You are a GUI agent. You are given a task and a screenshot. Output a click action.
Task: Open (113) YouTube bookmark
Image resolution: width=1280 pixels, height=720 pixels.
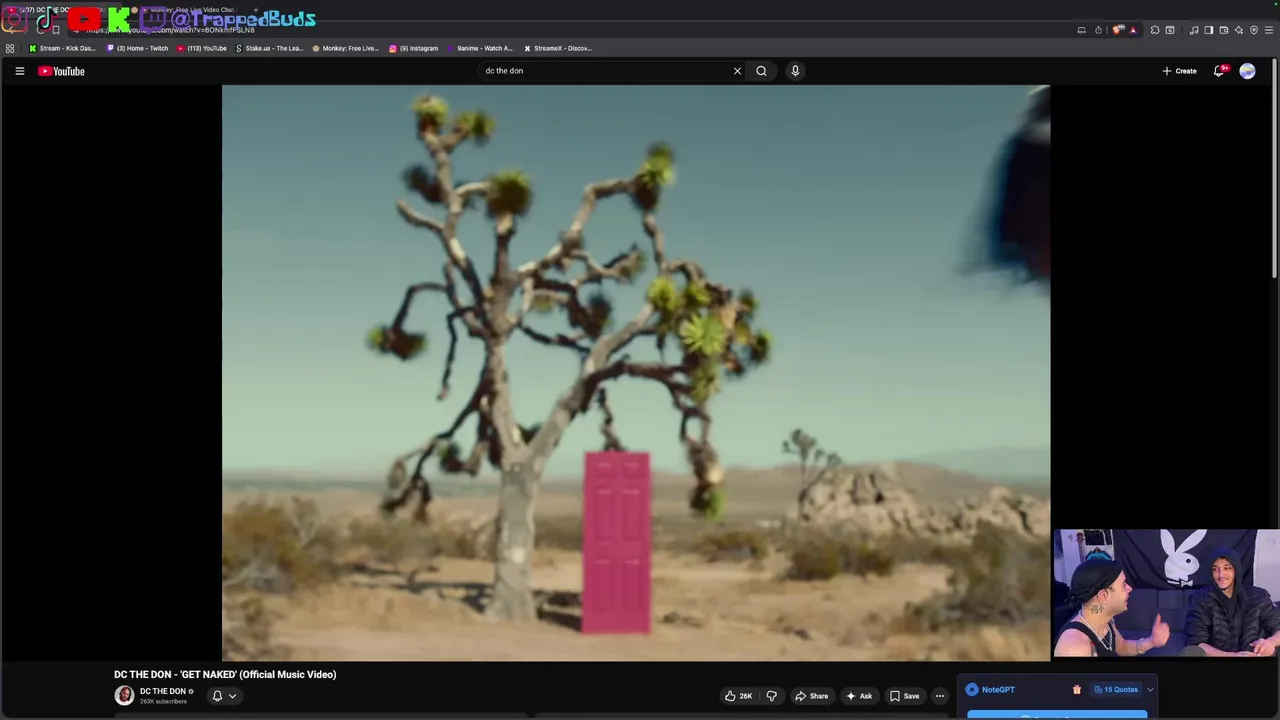pos(202,48)
